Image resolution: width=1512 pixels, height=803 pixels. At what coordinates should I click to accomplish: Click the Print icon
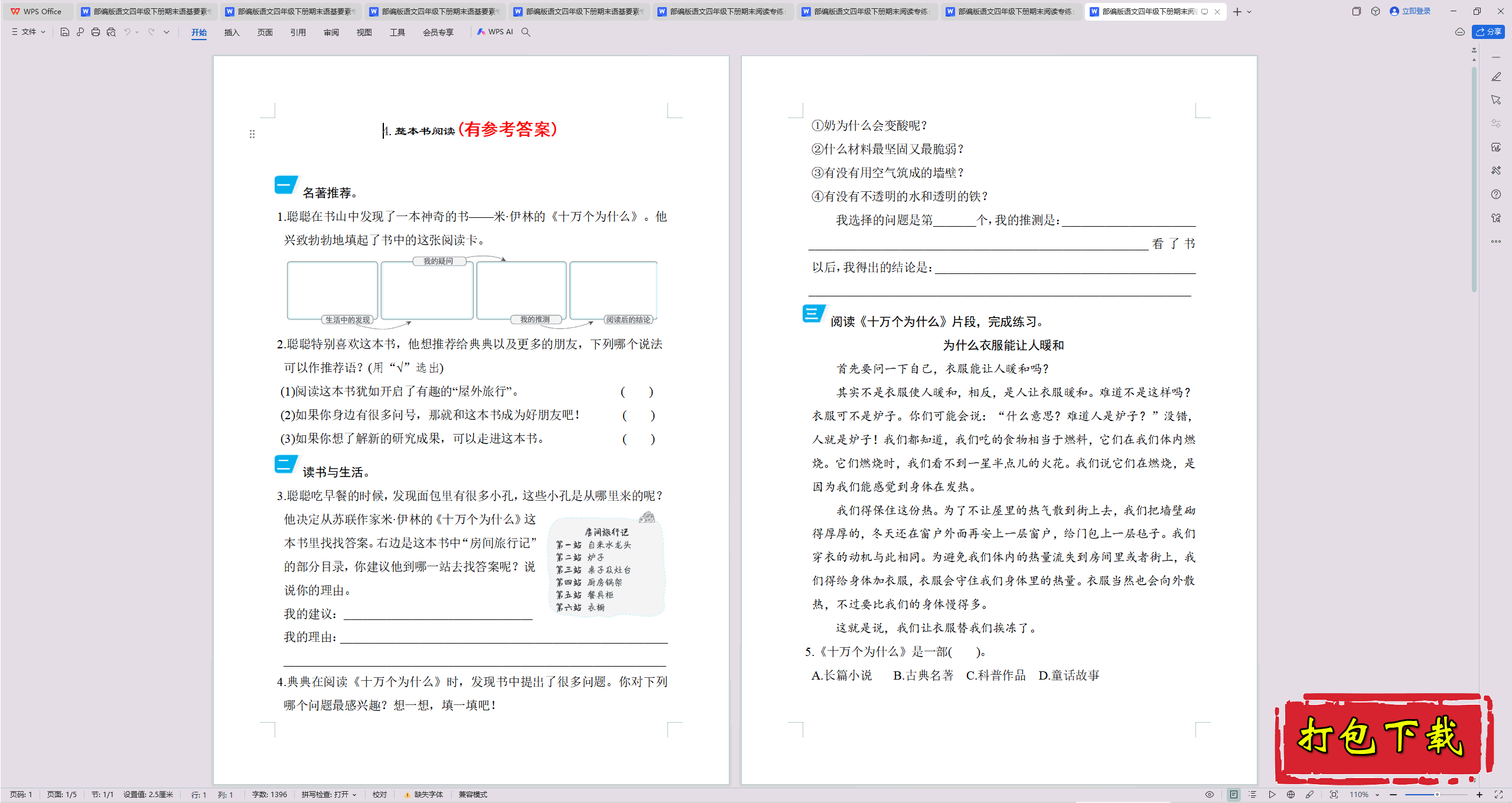pos(96,32)
